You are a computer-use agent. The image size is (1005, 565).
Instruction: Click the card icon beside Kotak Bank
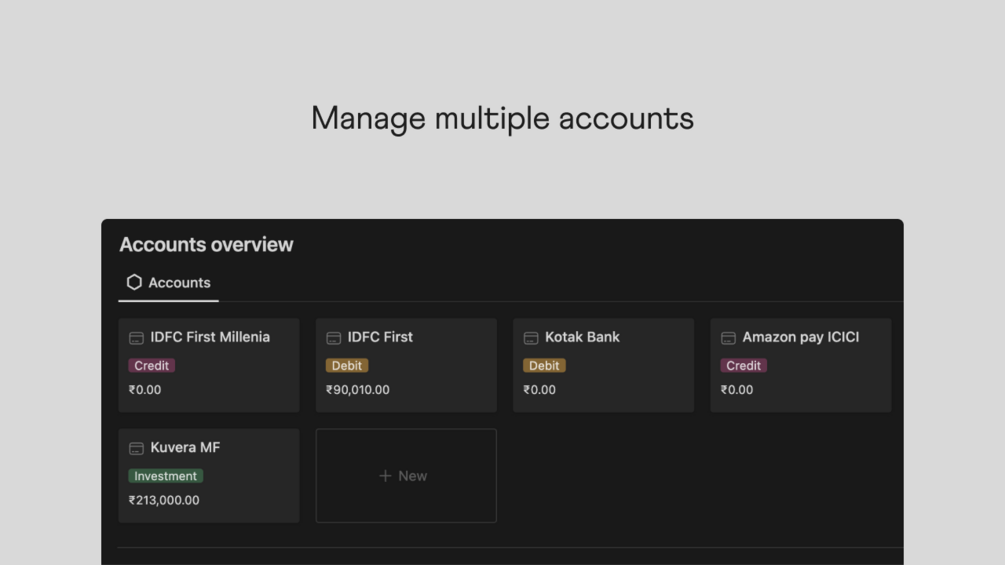[x=531, y=338]
